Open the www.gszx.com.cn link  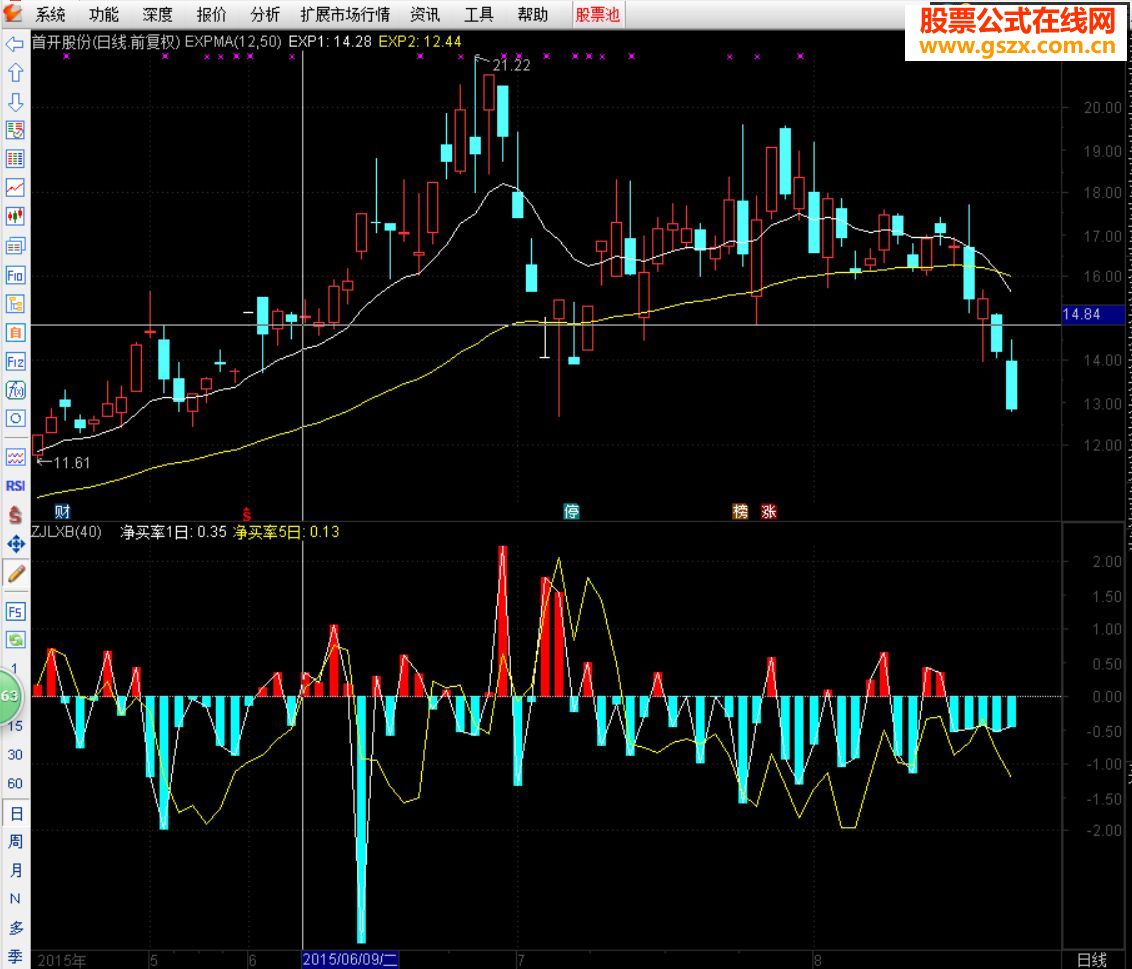click(1018, 46)
